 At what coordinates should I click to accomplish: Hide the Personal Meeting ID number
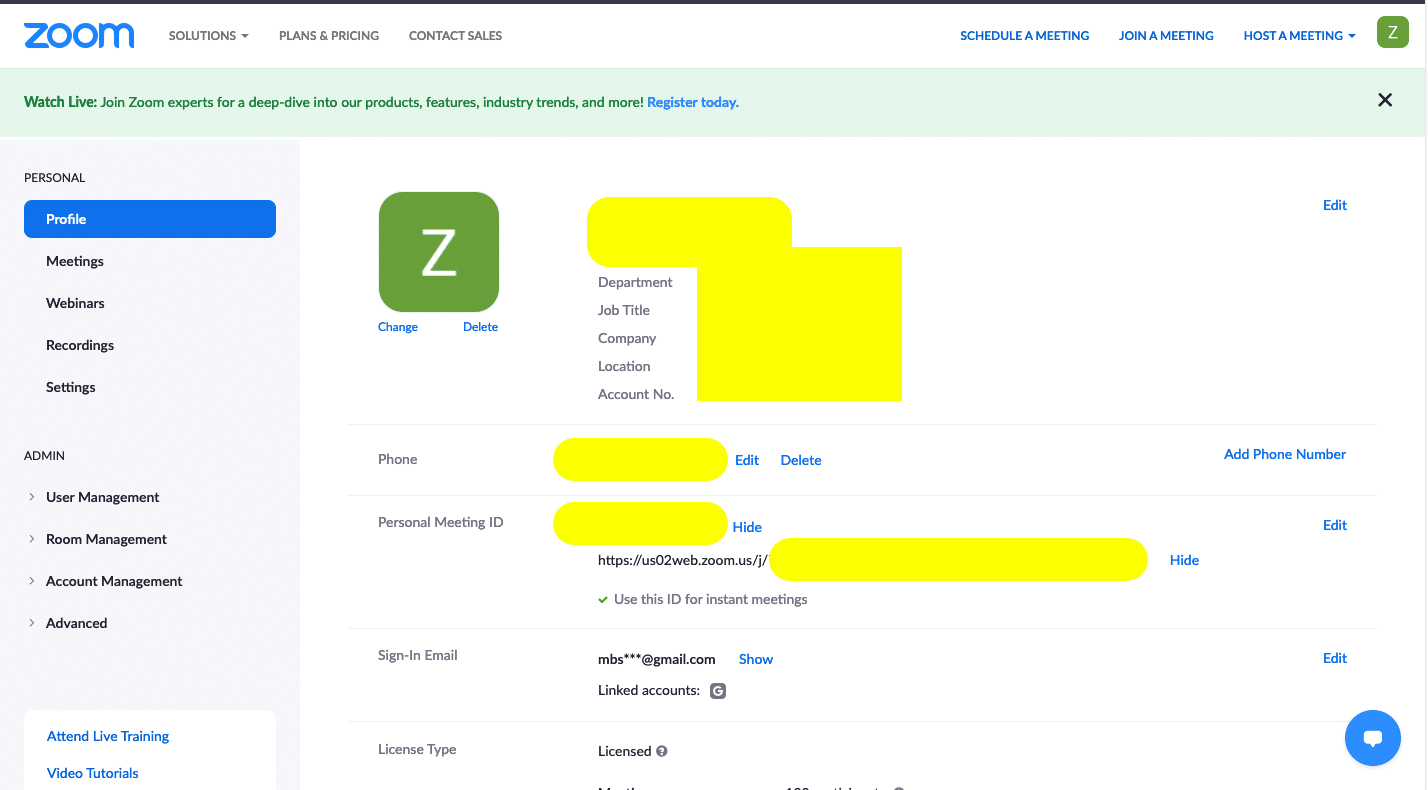[x=747, y=527]
